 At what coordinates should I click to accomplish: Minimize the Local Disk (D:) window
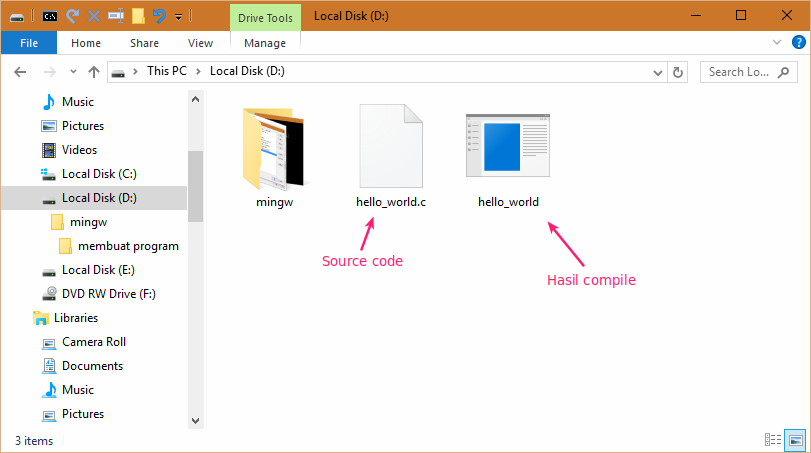696,16
